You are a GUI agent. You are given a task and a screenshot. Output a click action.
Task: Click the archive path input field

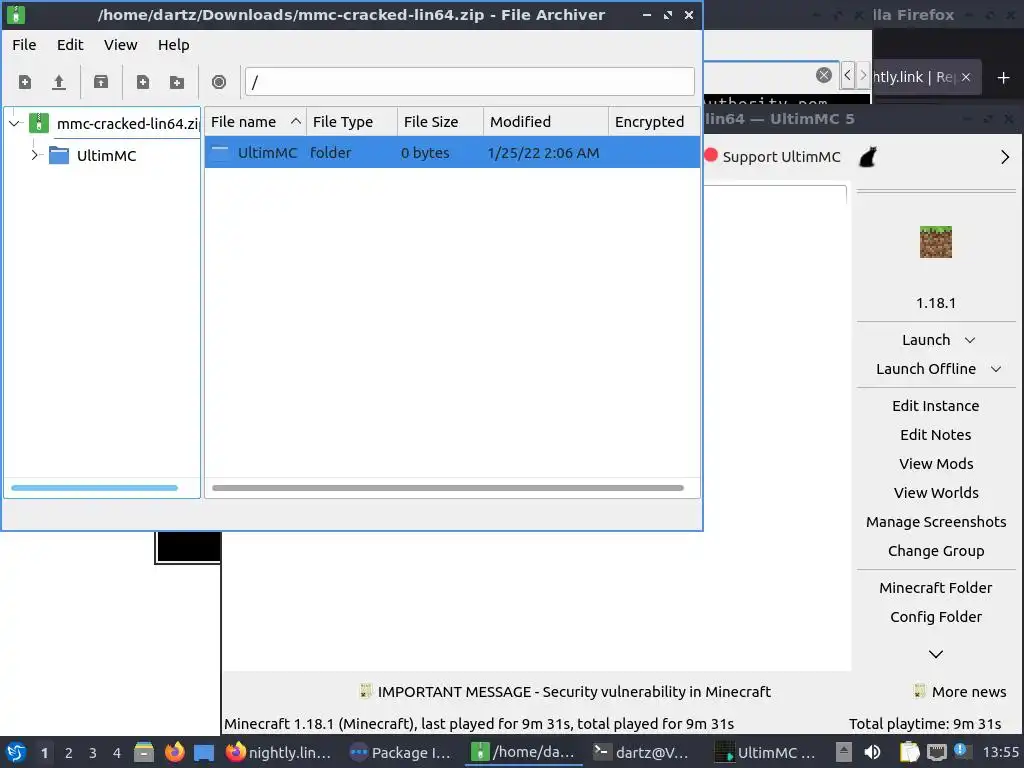pos(470,82)
